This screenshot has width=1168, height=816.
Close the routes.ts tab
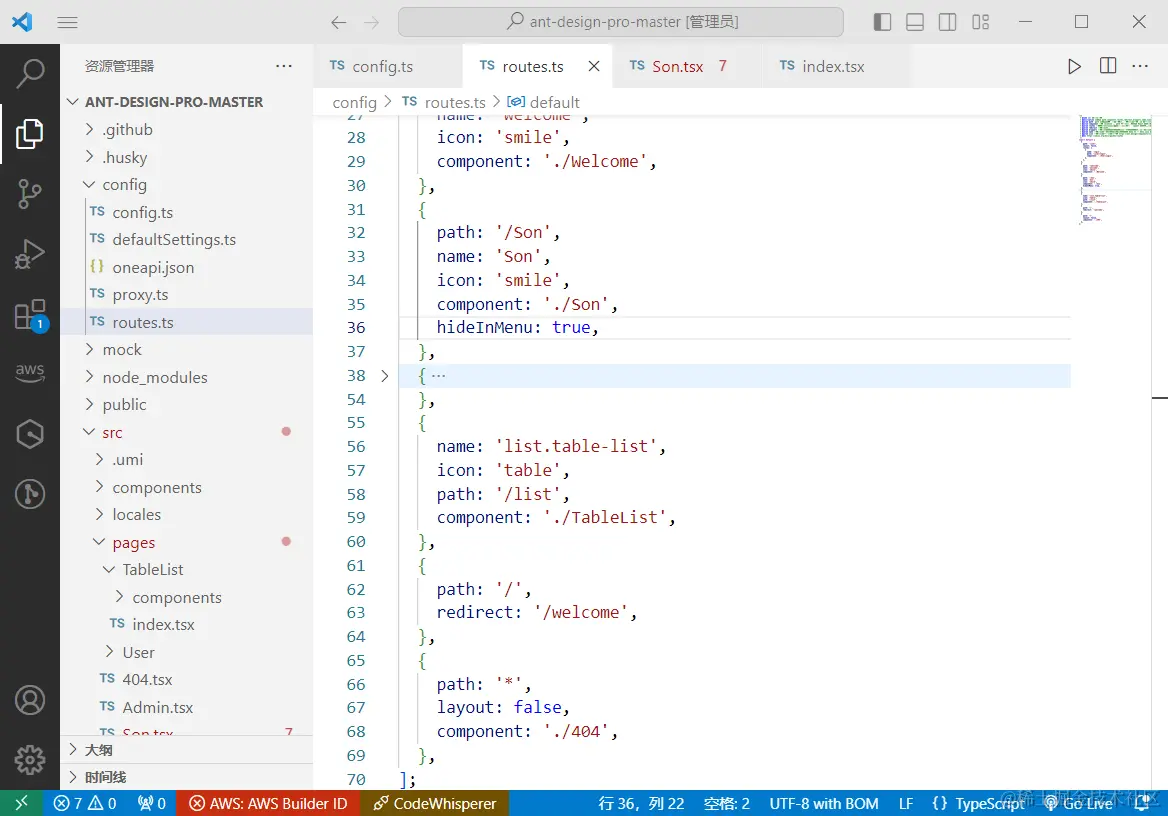pyautogui.click(x=594, y=66)
